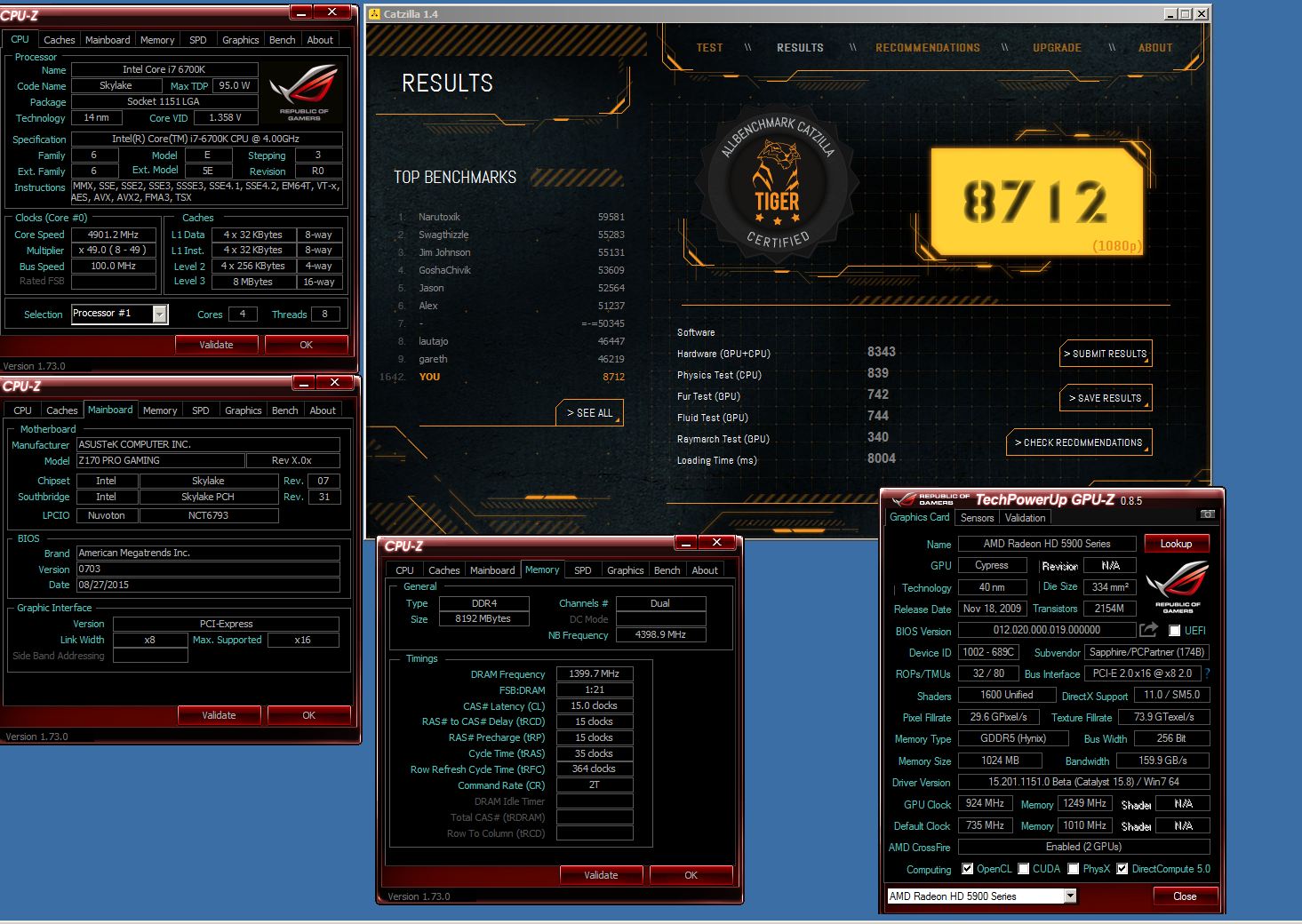Viewport: 1302px width, 924px height.
Task: Select the RESULTS section in Catzilla
Action: 800,48
